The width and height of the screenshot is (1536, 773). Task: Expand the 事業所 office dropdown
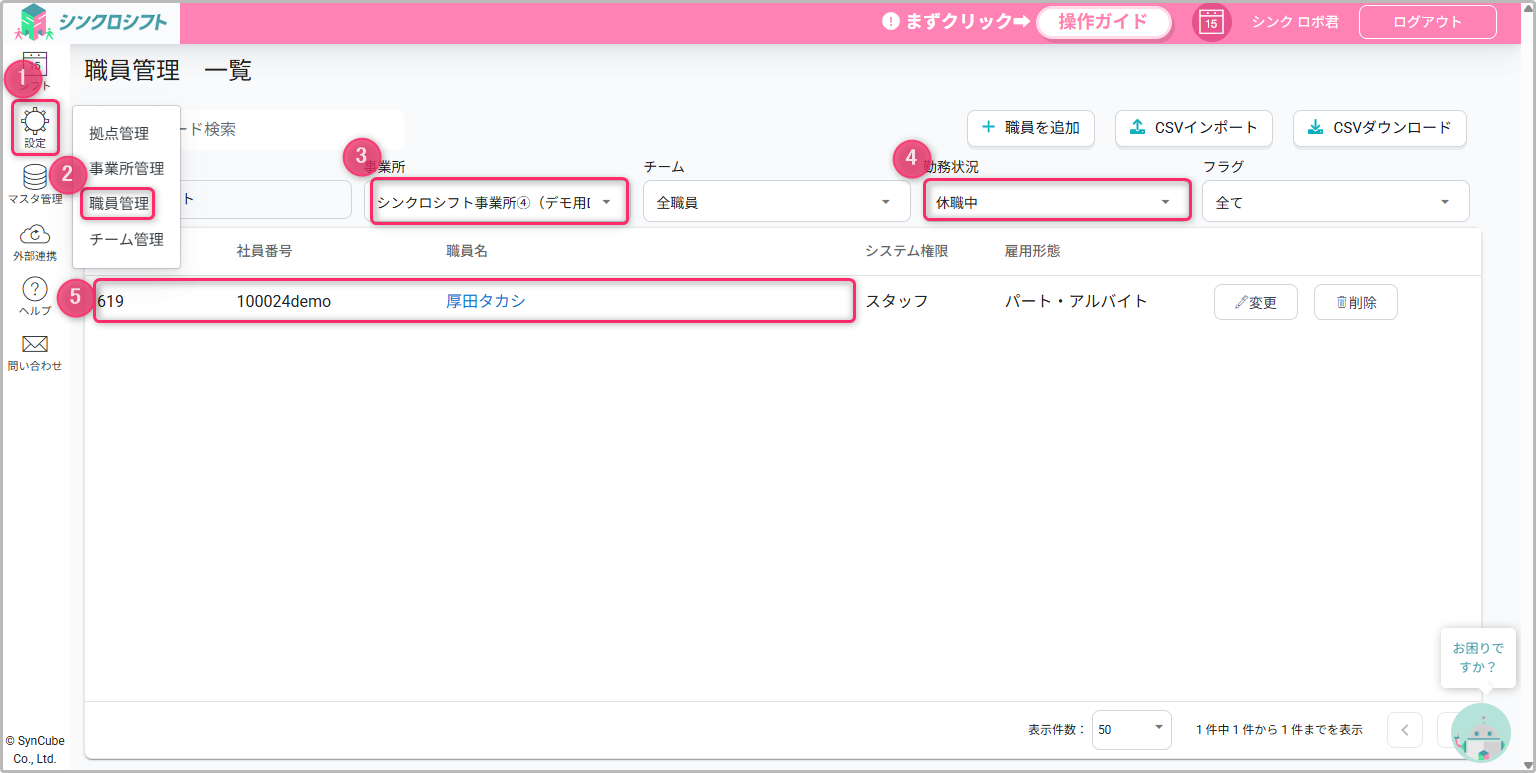(x=498, y=202)
